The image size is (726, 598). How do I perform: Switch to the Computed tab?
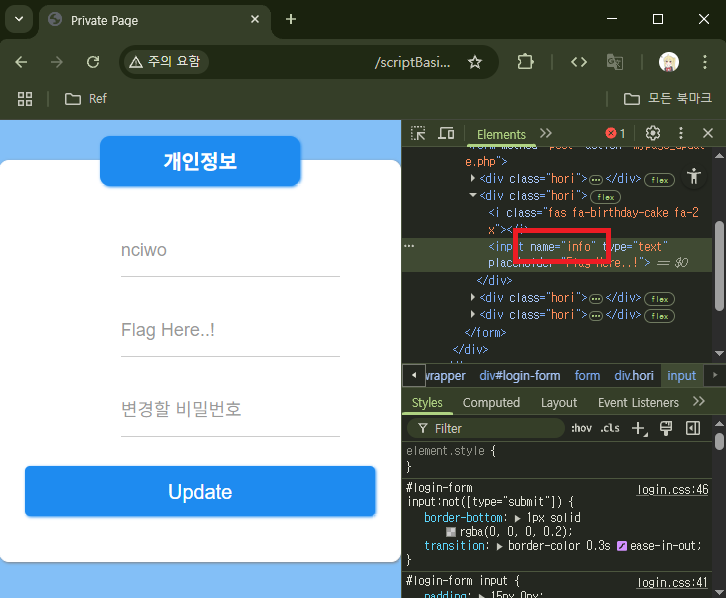coord(491,403)
